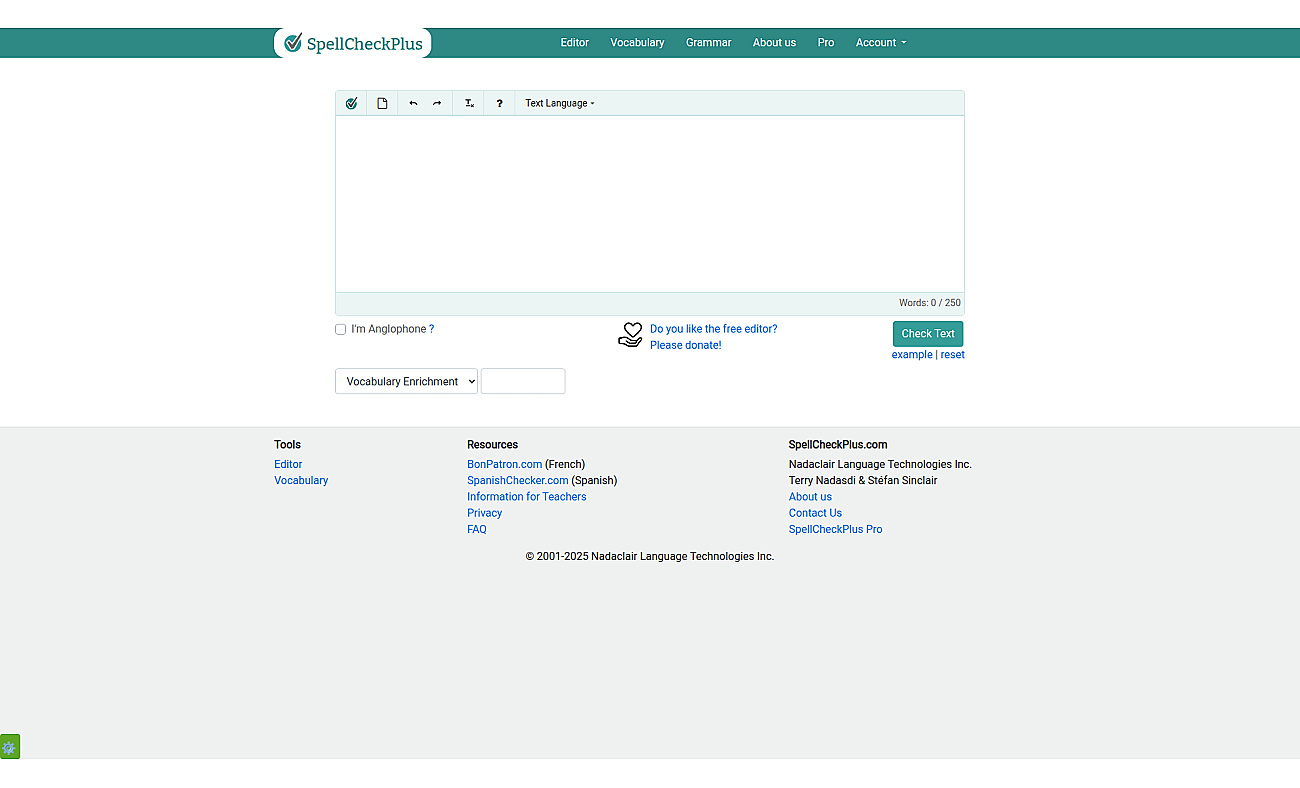
Task: Go to Editor in the top navigation
Action: tap(574, 43)
